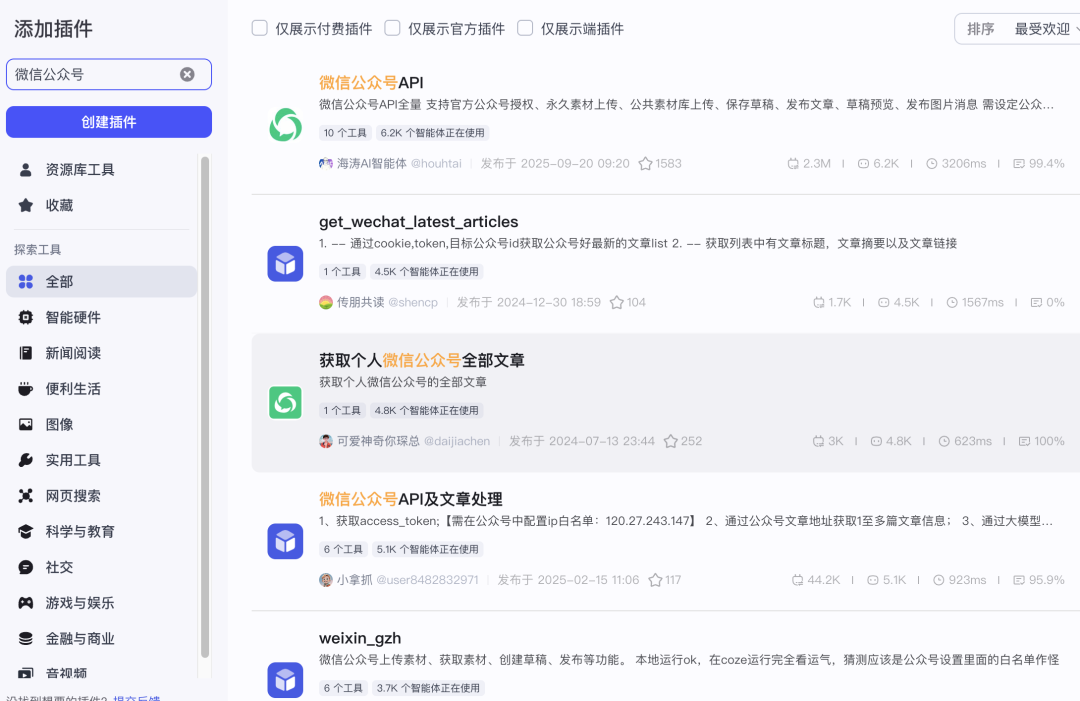
Task: Favorite the plugin with 104 stars
Action: point(617,302)
